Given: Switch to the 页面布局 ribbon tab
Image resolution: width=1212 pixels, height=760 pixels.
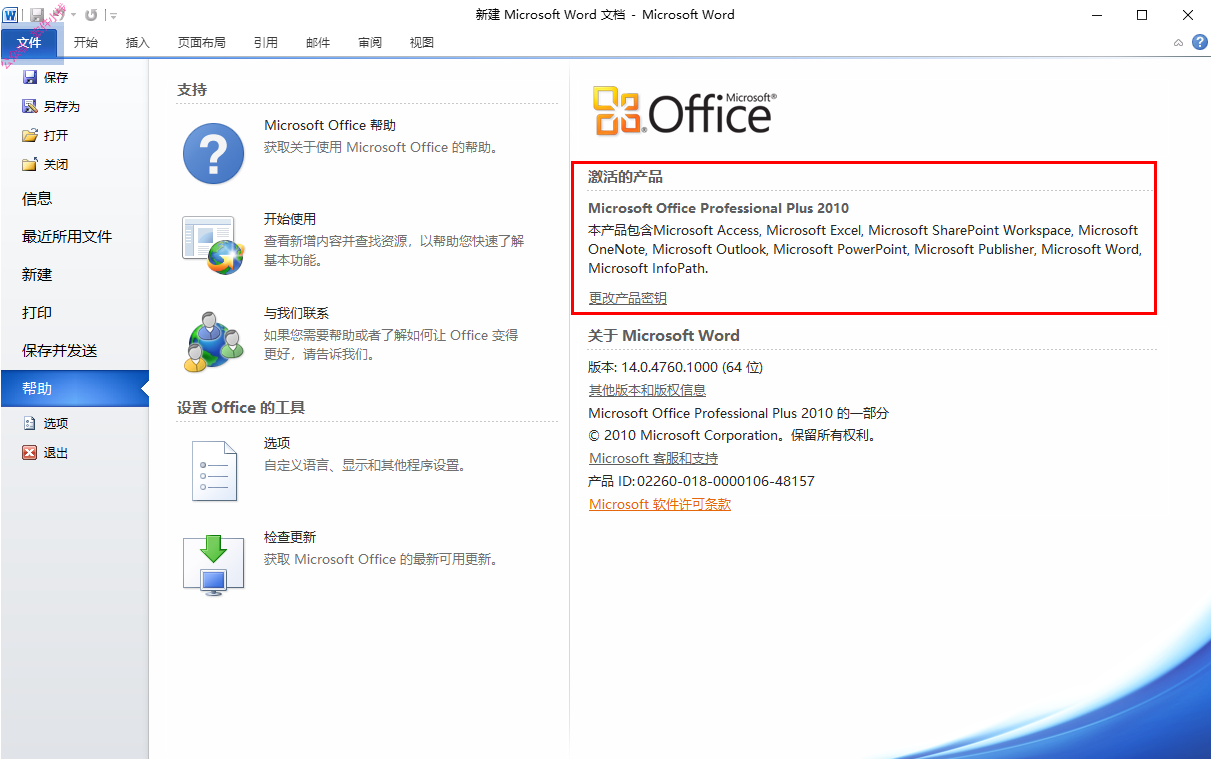Looking at the screenshot, I should click(x=202, y=43).
